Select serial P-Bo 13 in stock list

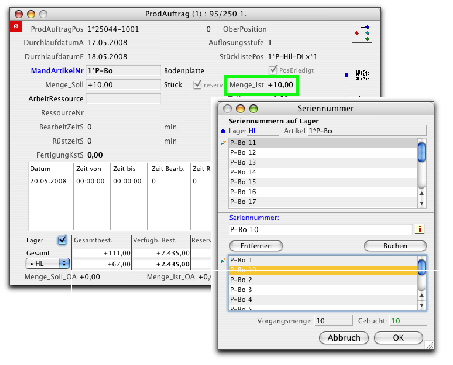click(323, 162)
